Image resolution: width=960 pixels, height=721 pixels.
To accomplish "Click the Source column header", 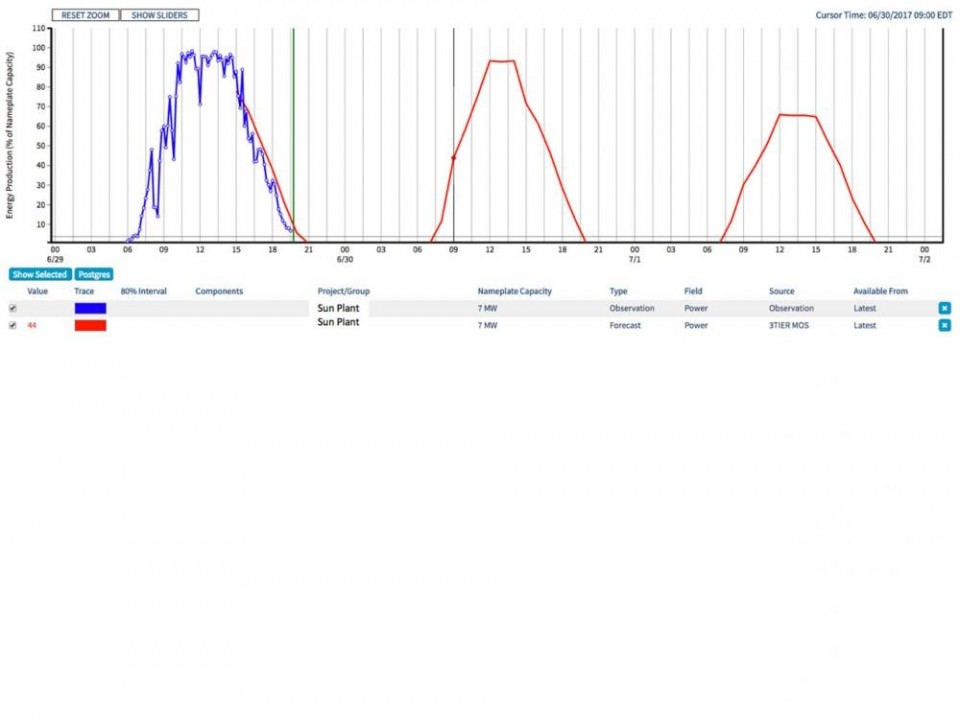I will click(781, 291).
